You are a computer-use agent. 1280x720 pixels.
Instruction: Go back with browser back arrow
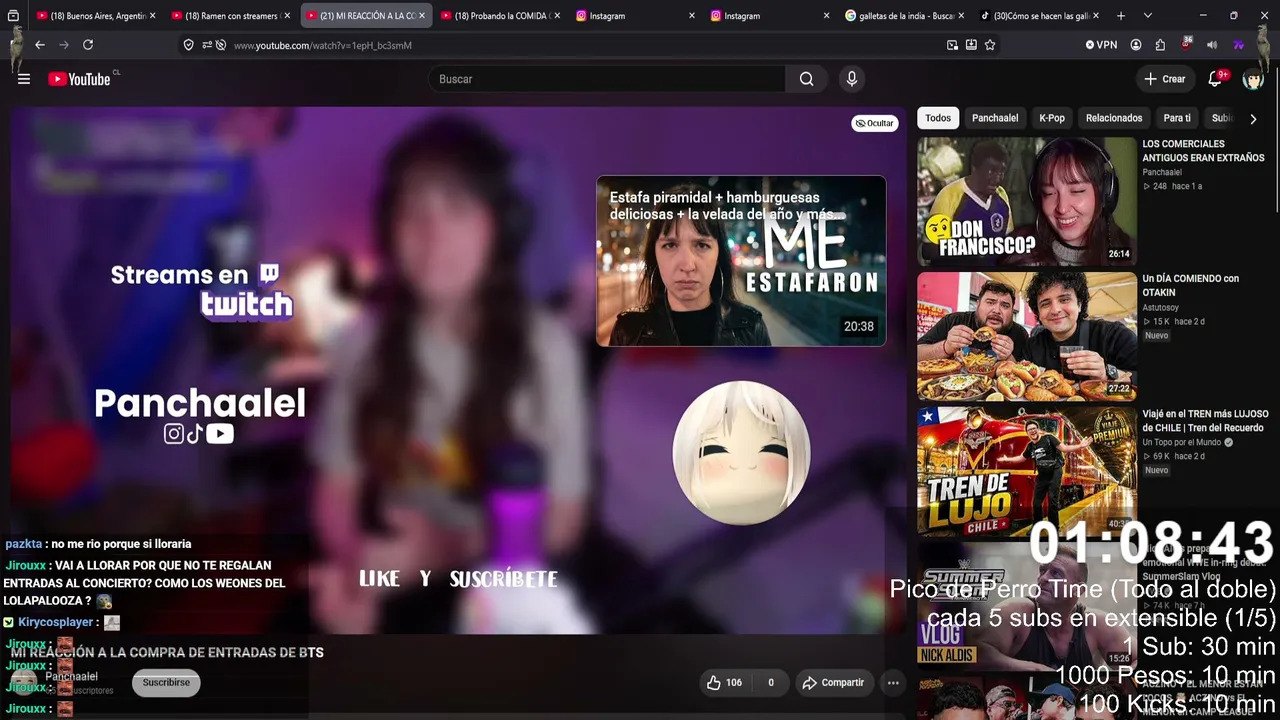point(40,45)
